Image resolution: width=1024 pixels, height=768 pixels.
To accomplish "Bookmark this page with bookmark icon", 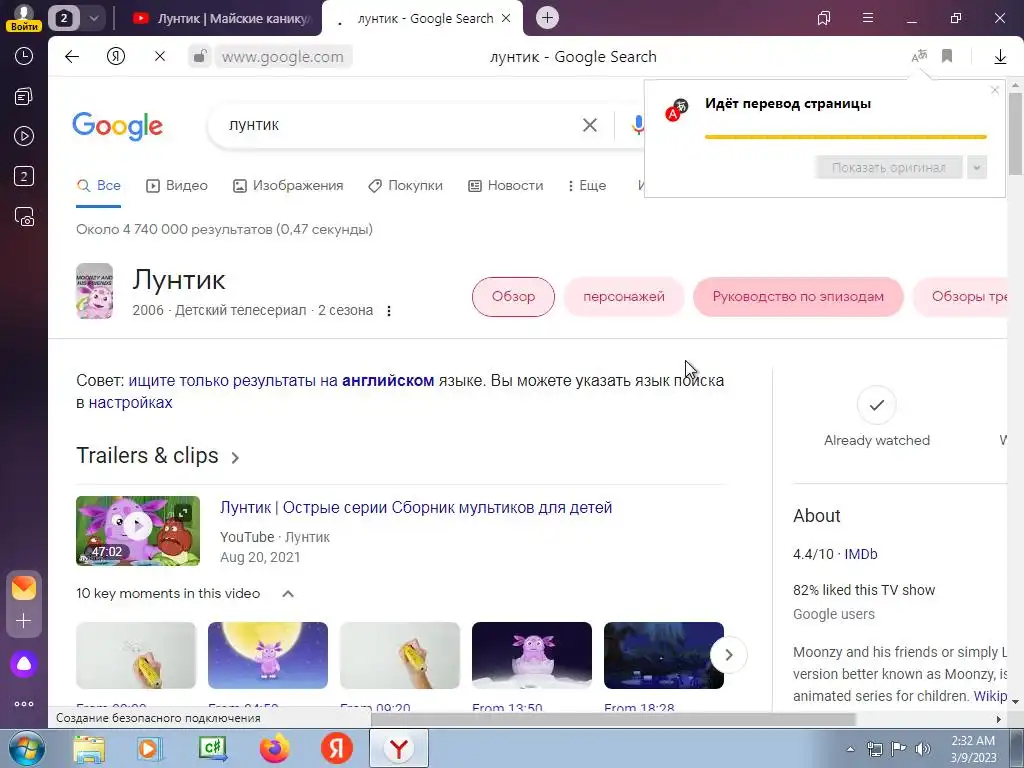I will [947, 56].
